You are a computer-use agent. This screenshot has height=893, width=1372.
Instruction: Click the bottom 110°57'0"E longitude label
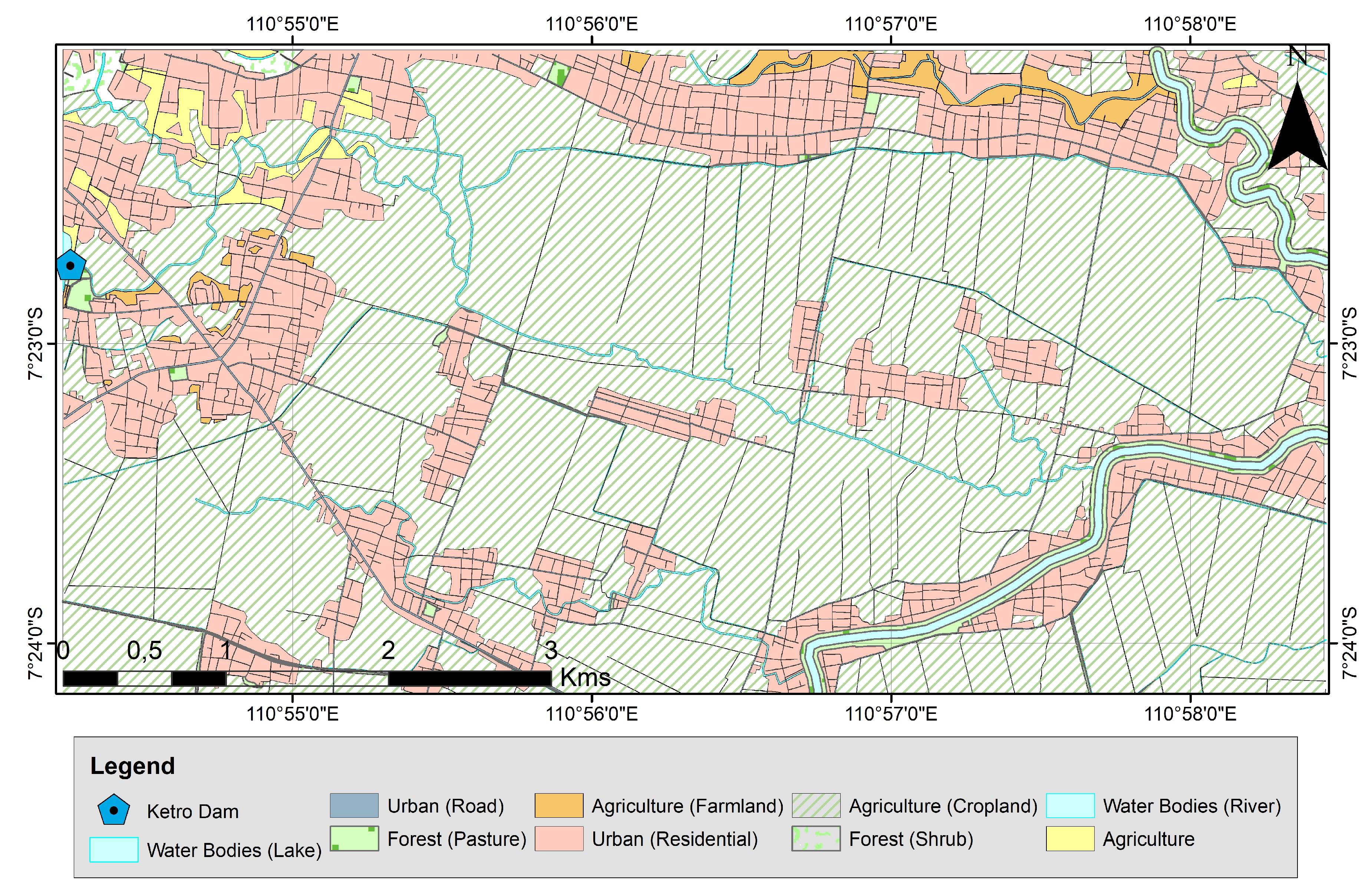(x=891, y=714)
